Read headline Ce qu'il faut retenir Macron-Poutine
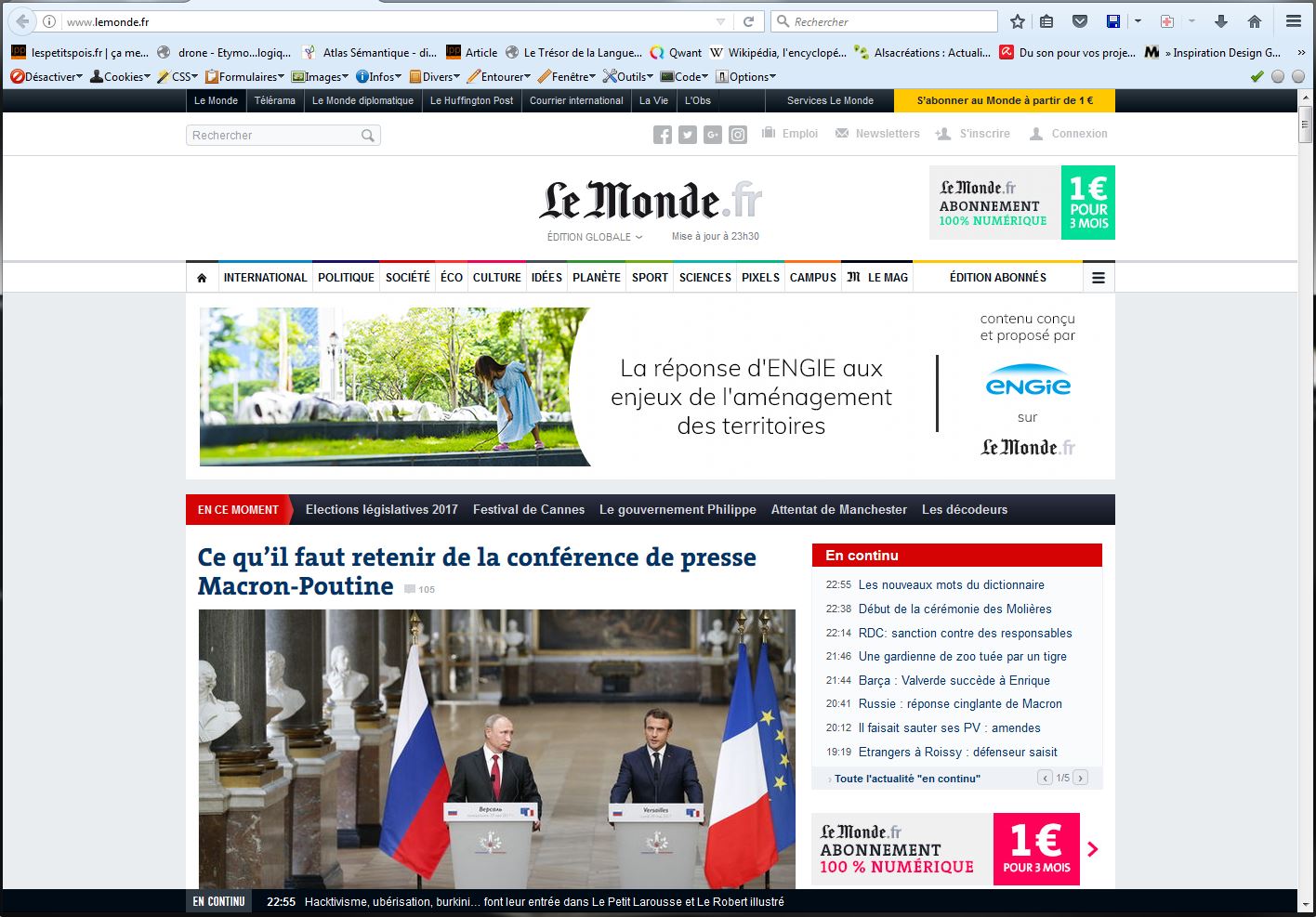This screenshot has height=917, width=1316. [x=477, y=571]
